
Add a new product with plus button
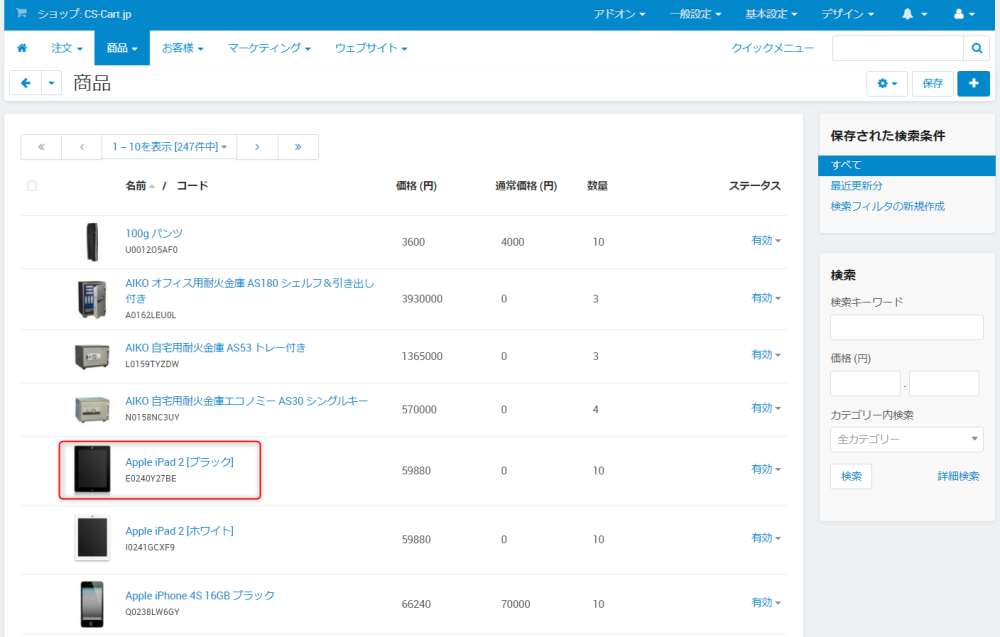973,84
